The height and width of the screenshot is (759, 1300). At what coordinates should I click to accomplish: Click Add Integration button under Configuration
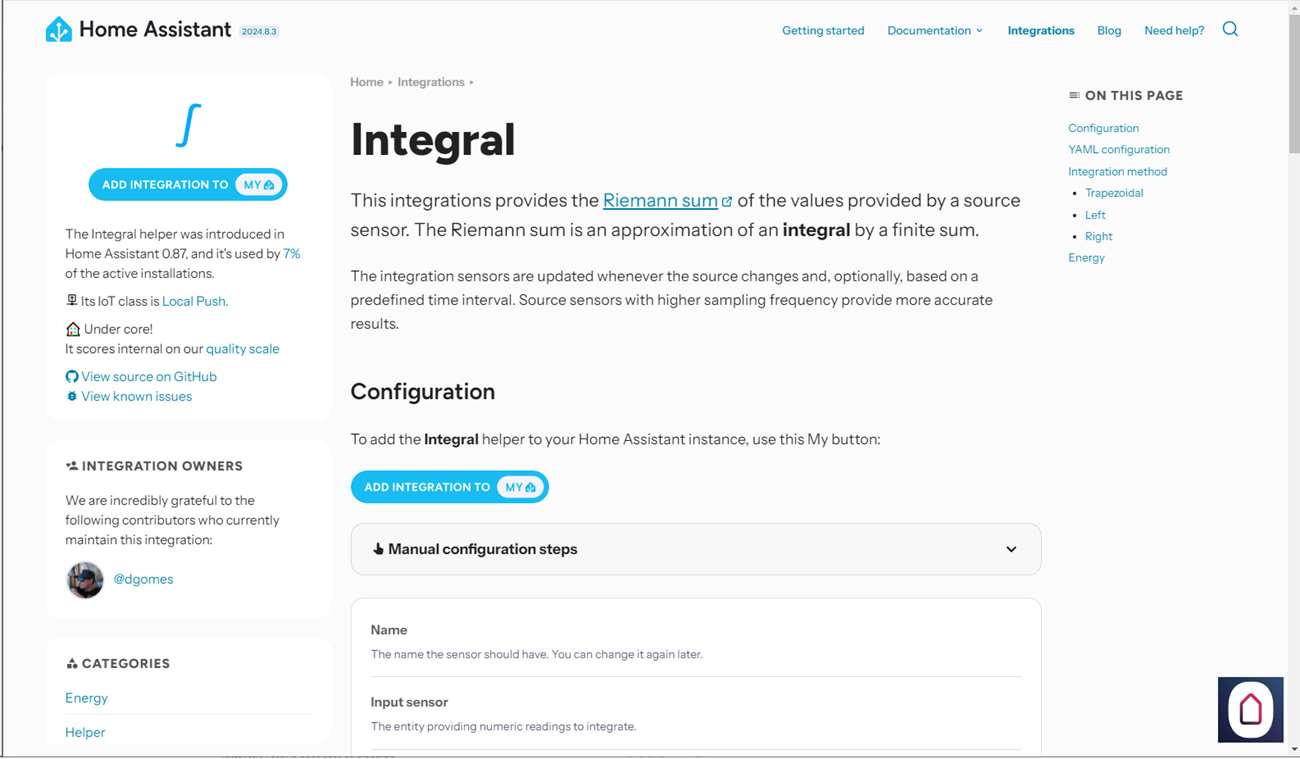coord(450,487)
